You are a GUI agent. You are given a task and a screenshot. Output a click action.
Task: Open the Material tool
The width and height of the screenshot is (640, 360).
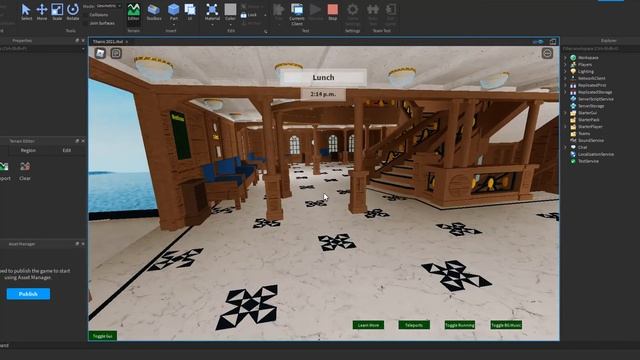pyautogui.click(x=212, y=11)
